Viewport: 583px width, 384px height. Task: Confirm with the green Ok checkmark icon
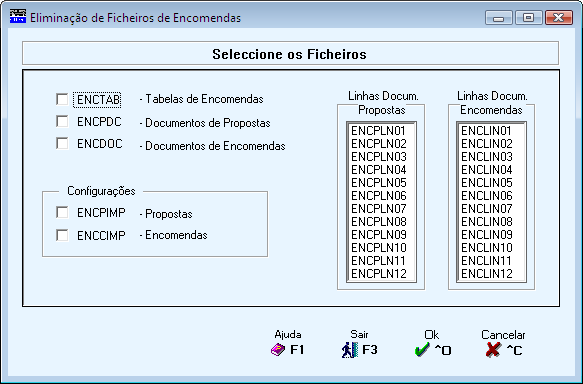click(x=422, y=350)
